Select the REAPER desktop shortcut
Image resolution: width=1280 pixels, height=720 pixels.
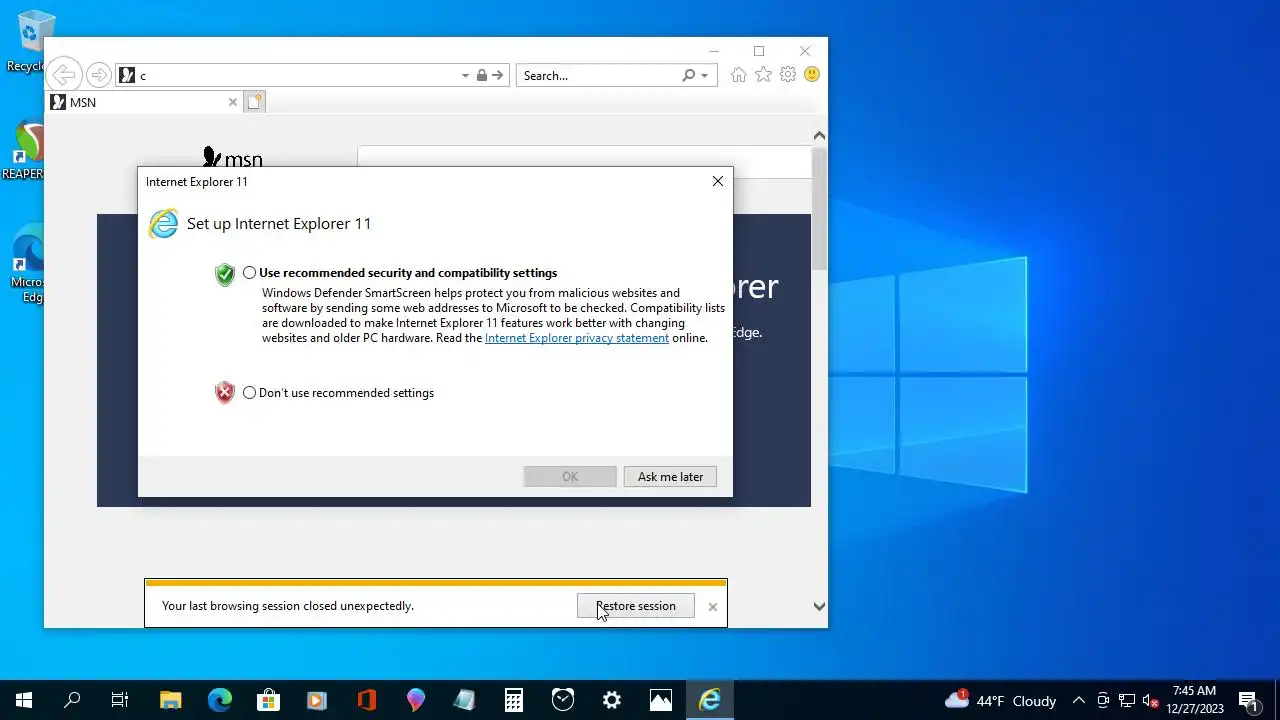click(x=23, y=151)
